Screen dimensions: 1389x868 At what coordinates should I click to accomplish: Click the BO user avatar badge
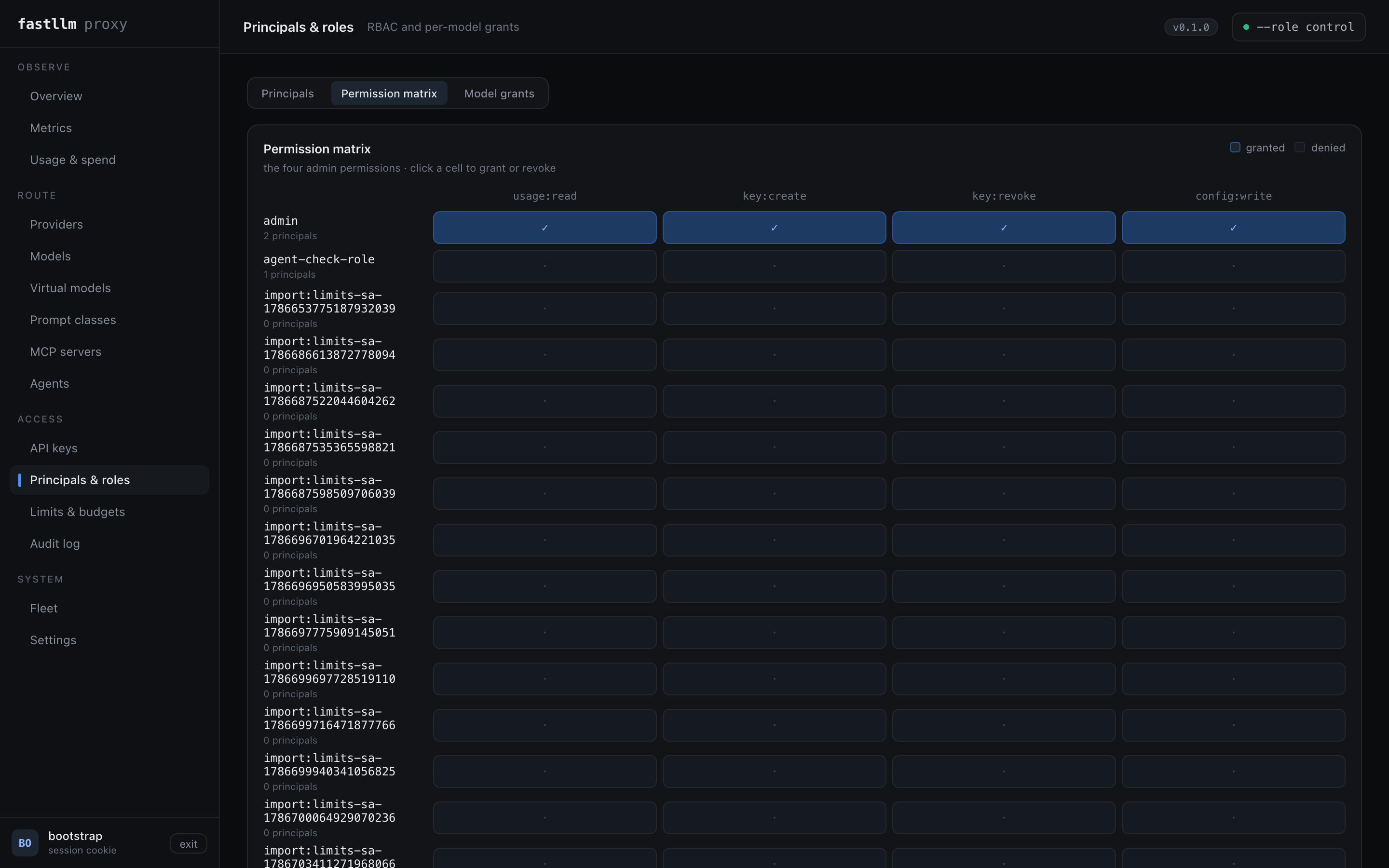[x=25, y=843]
